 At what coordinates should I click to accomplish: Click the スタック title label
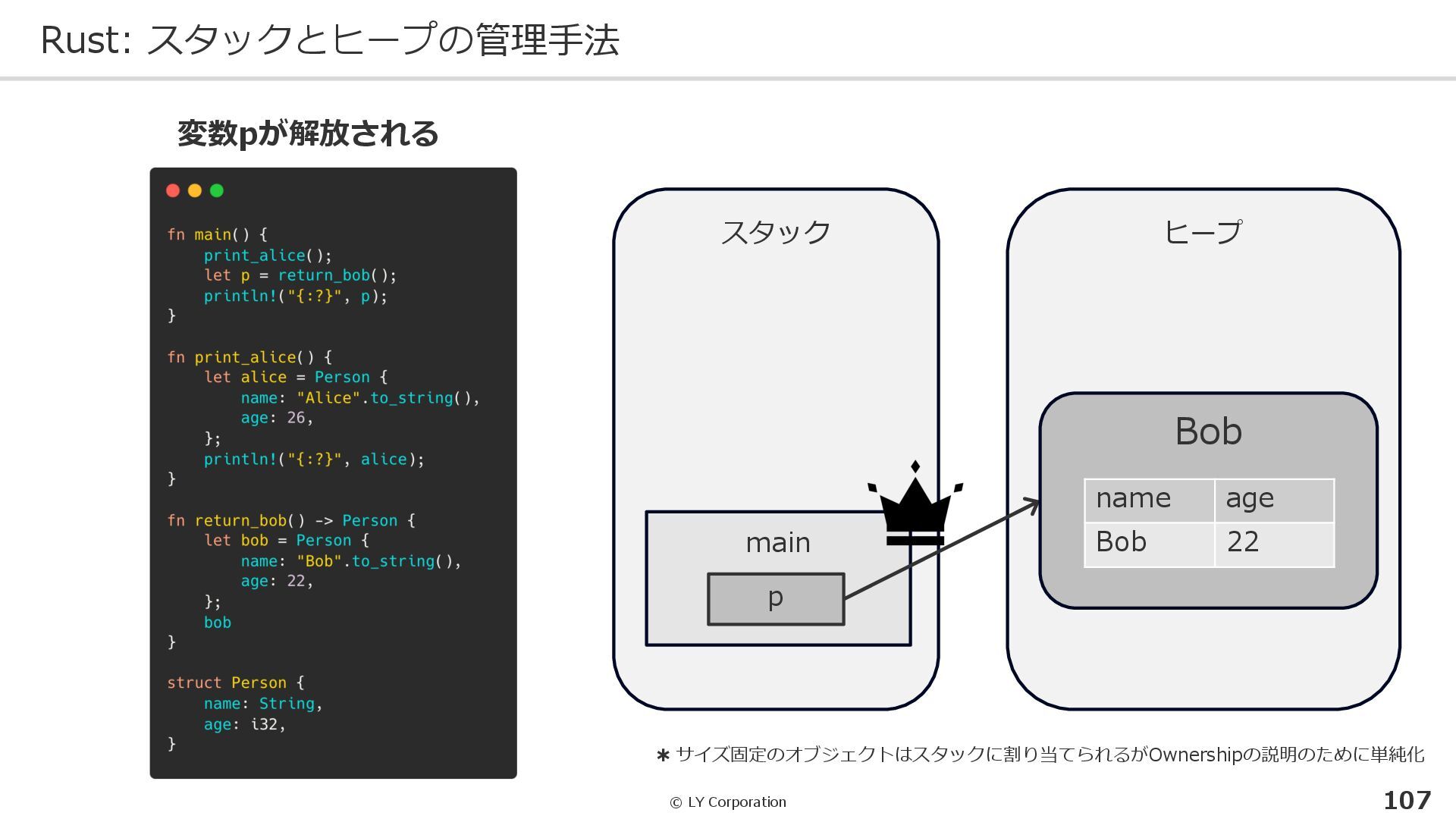(x=775, y=232)
